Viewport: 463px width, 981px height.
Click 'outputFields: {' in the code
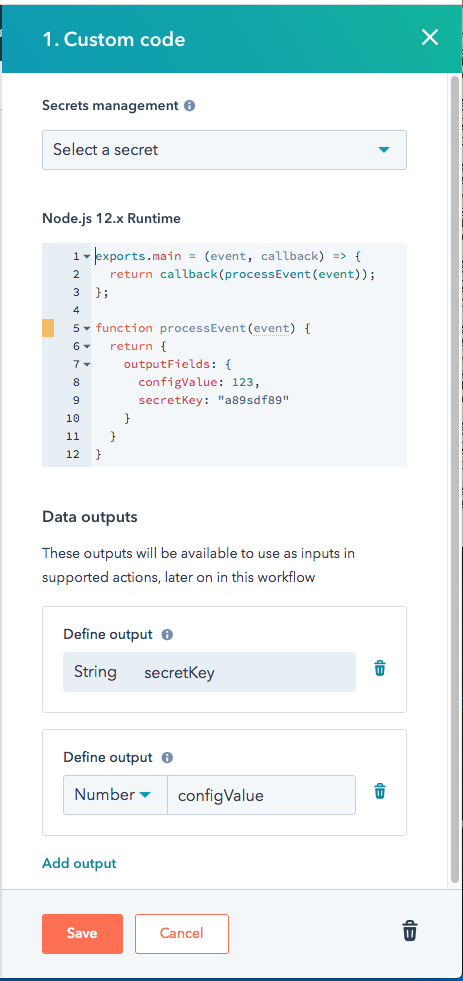(x=178, y=364)
